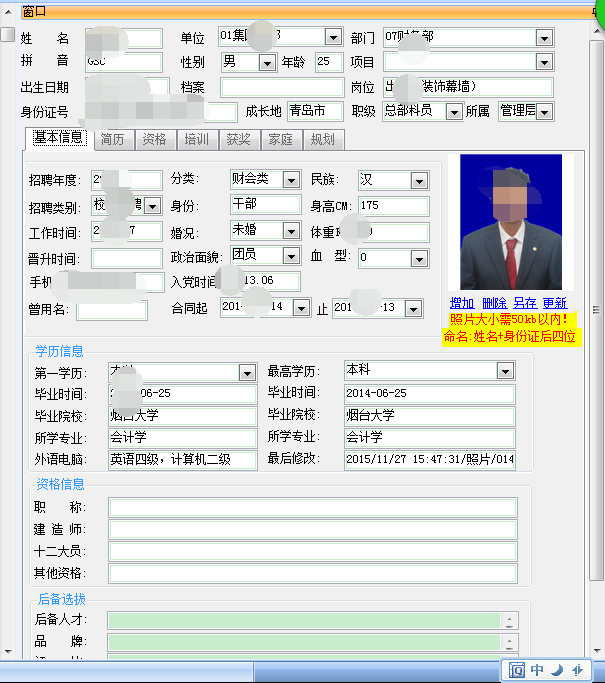Expand the 单位 dropdown
The image size is (605, 683).
tap(333, 37)
